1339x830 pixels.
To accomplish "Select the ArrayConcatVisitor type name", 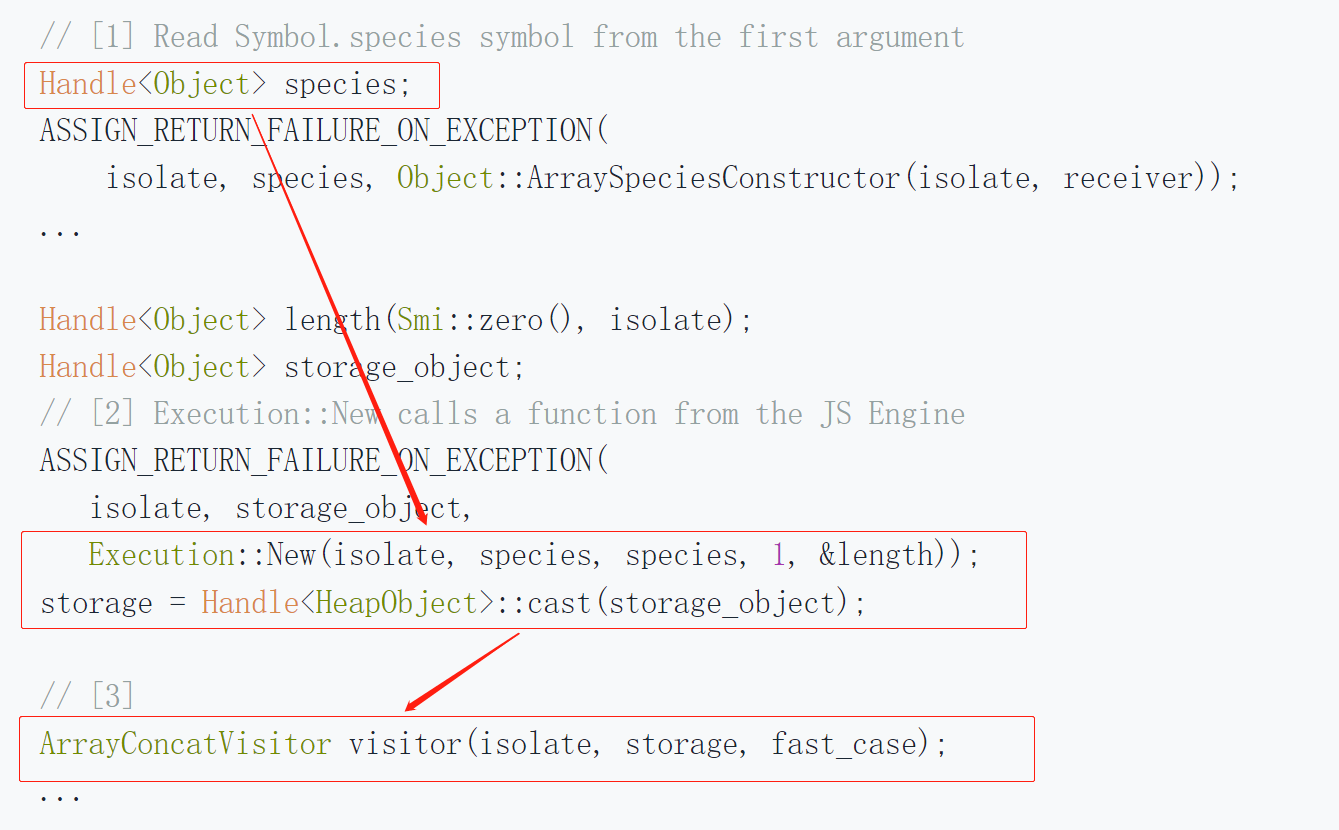I will click(185, 745).
